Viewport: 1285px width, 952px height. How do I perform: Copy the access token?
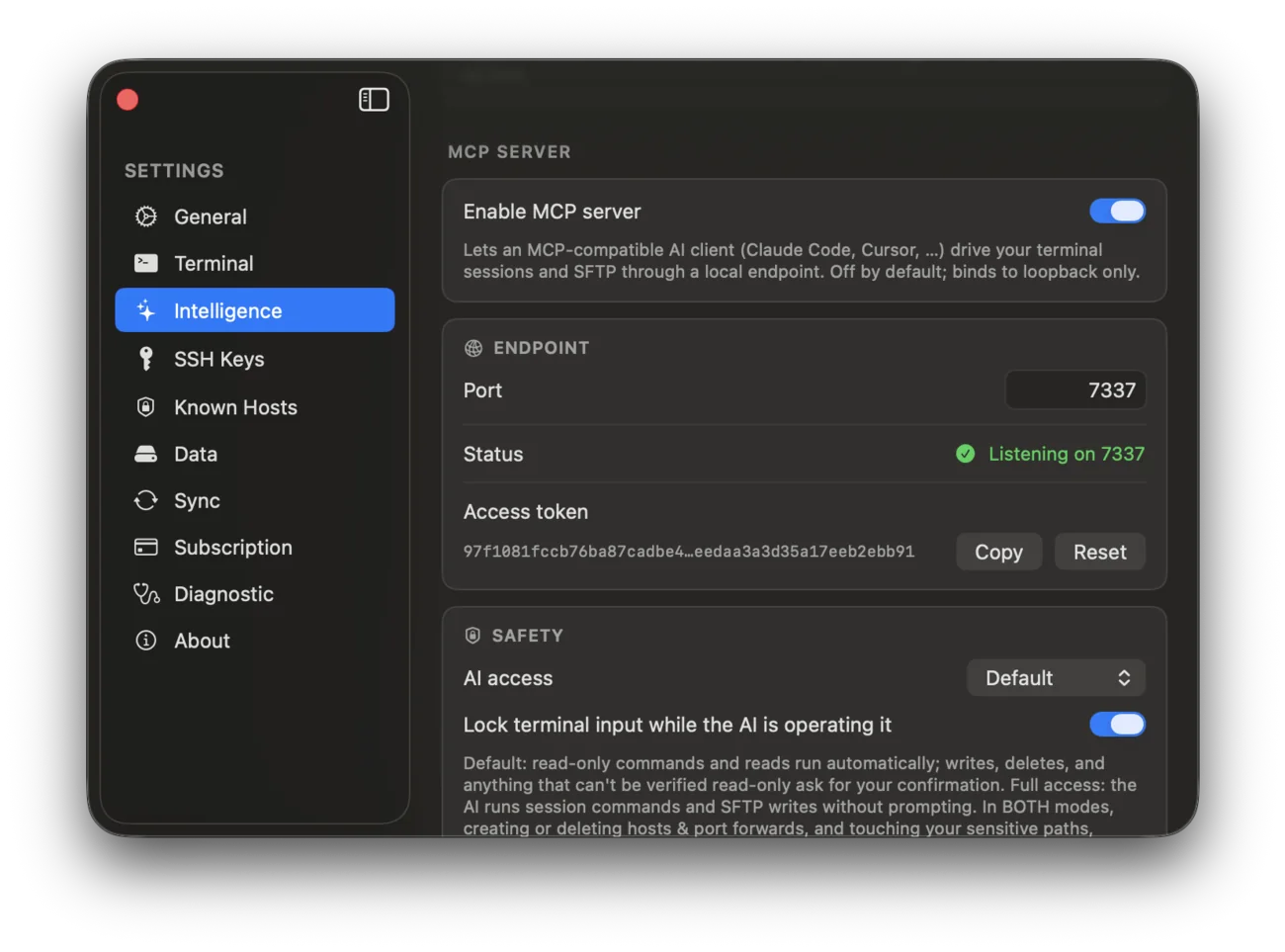coord(998,552)
